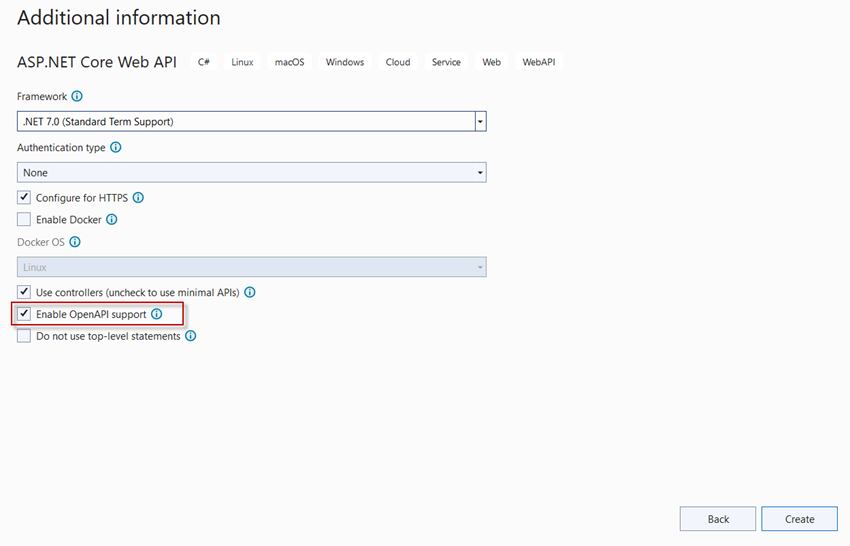Click the Authentication type info icon
Viewport: 850px width, 546px height.
tap(115, 147)
